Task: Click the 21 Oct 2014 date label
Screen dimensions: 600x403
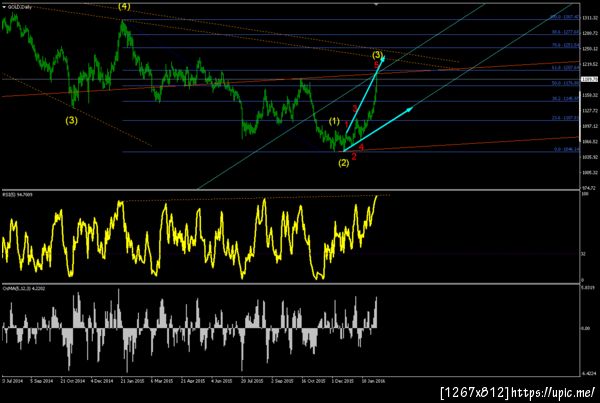Action: click(72, 381)
